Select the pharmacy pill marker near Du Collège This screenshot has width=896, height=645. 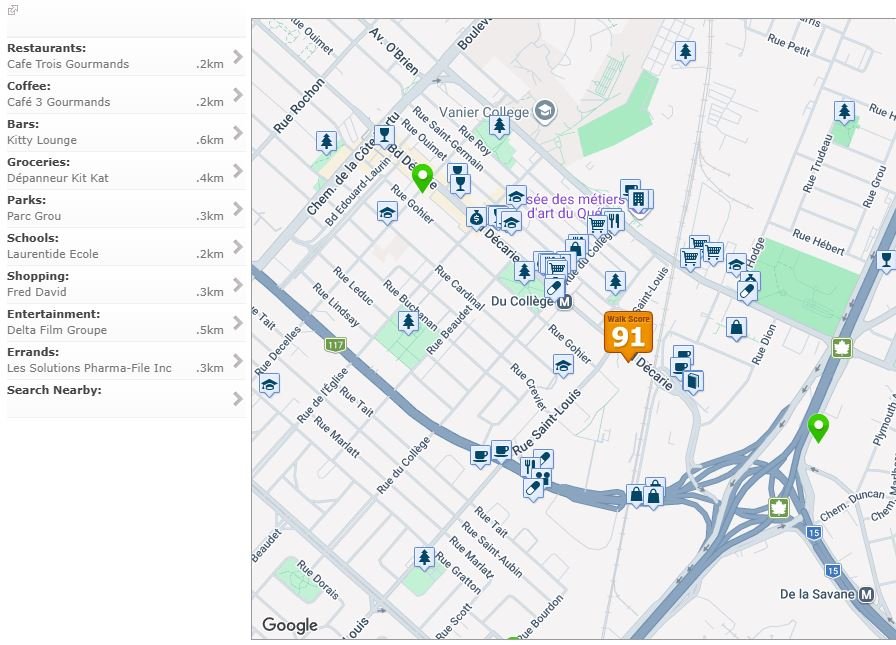[x=554, y=288]
